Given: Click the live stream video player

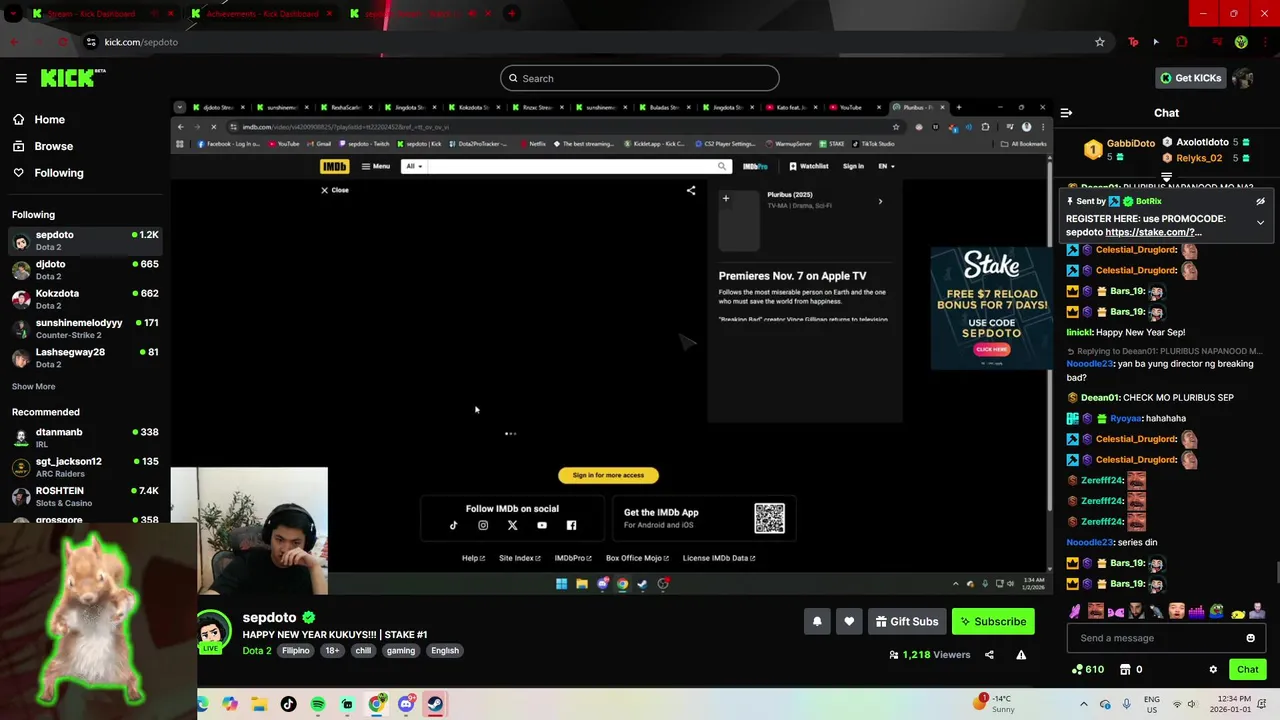Looking at the screenshot, I should pyautogui.click(x=610, y=348).
